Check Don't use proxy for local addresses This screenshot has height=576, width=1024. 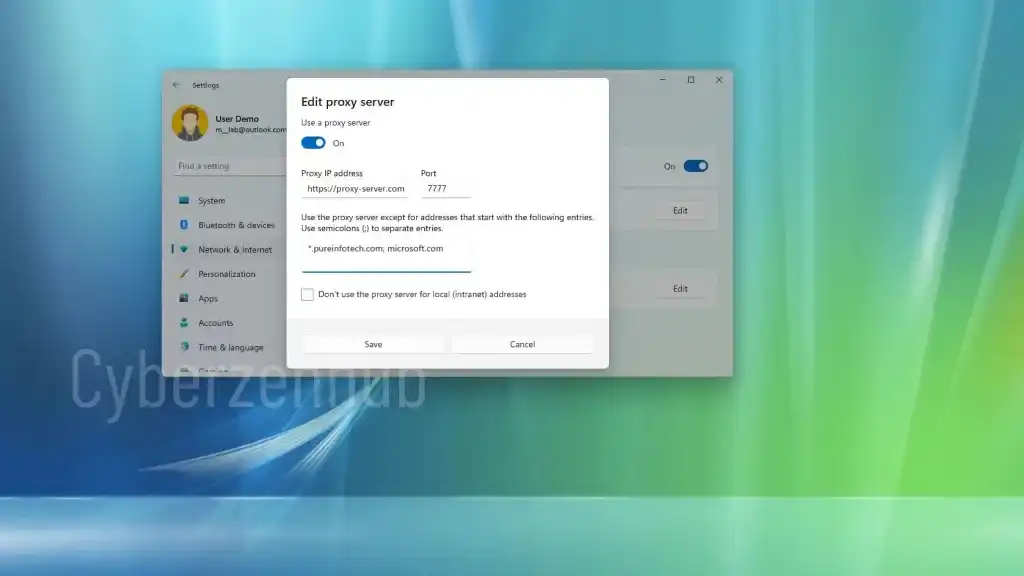307,295
